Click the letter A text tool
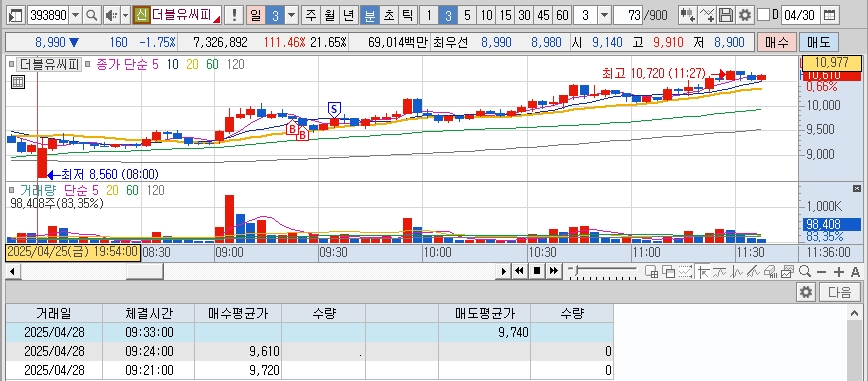 coord(855,272)
